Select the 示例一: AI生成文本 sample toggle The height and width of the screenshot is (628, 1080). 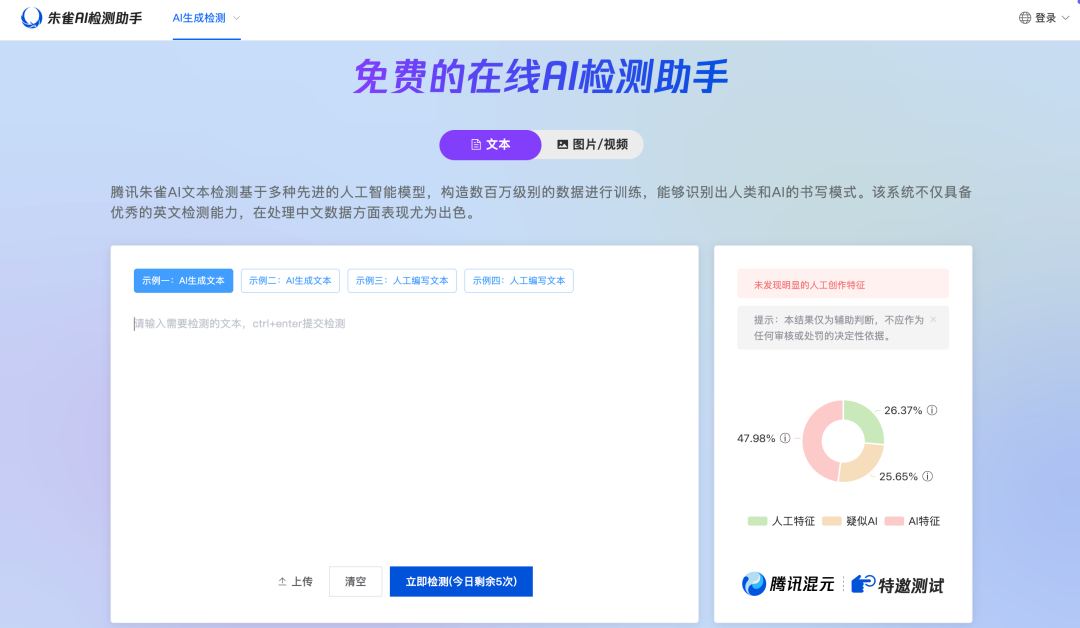tap(183, 280)
